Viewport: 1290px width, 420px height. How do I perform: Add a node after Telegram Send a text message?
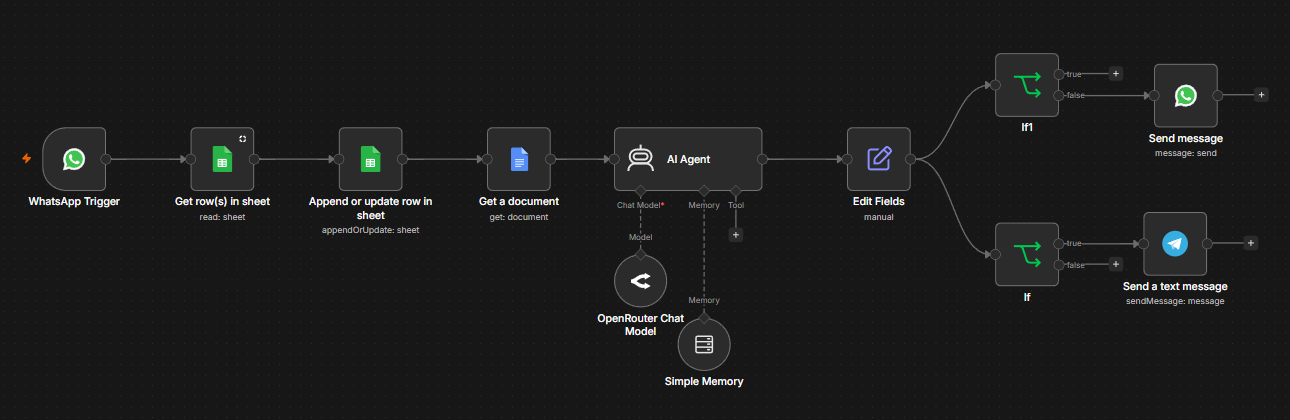(1251, 243)
